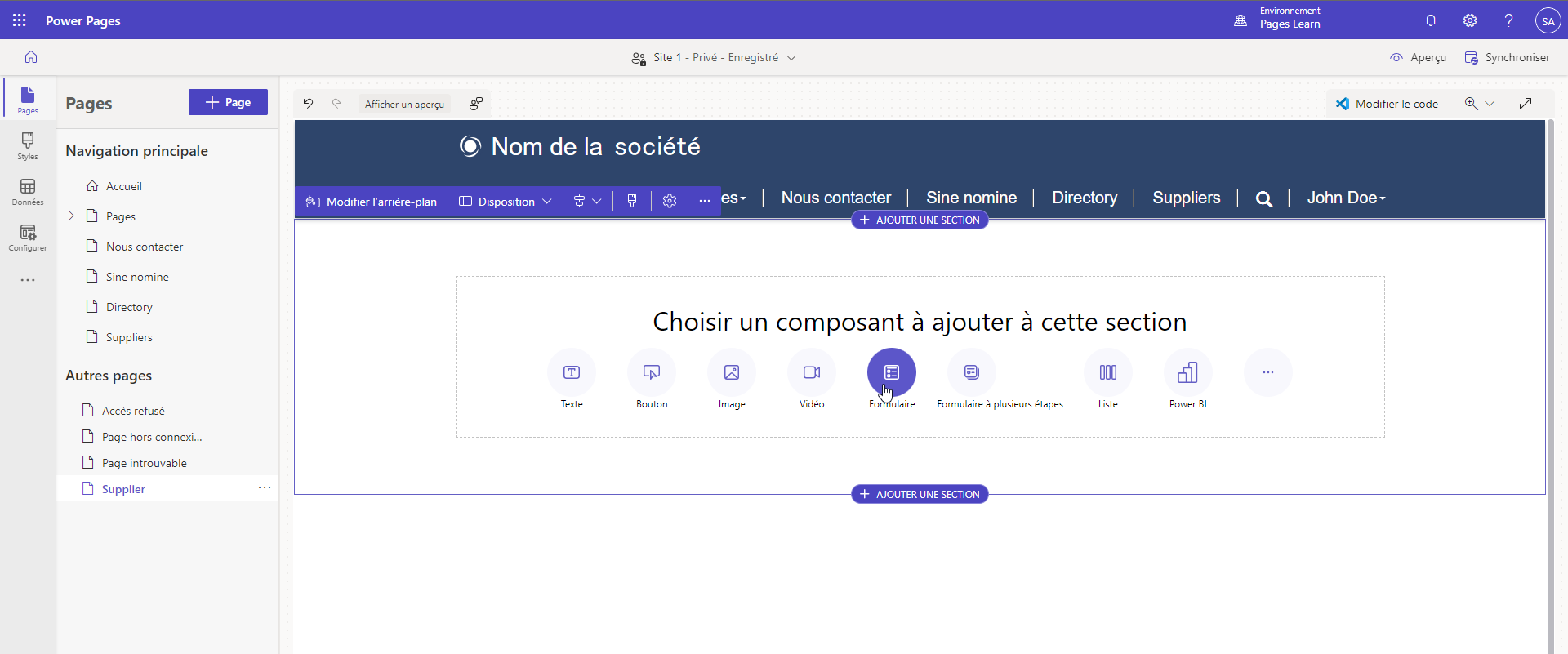Choose the Liste component icon
1568x654 pixels.
1107,372
